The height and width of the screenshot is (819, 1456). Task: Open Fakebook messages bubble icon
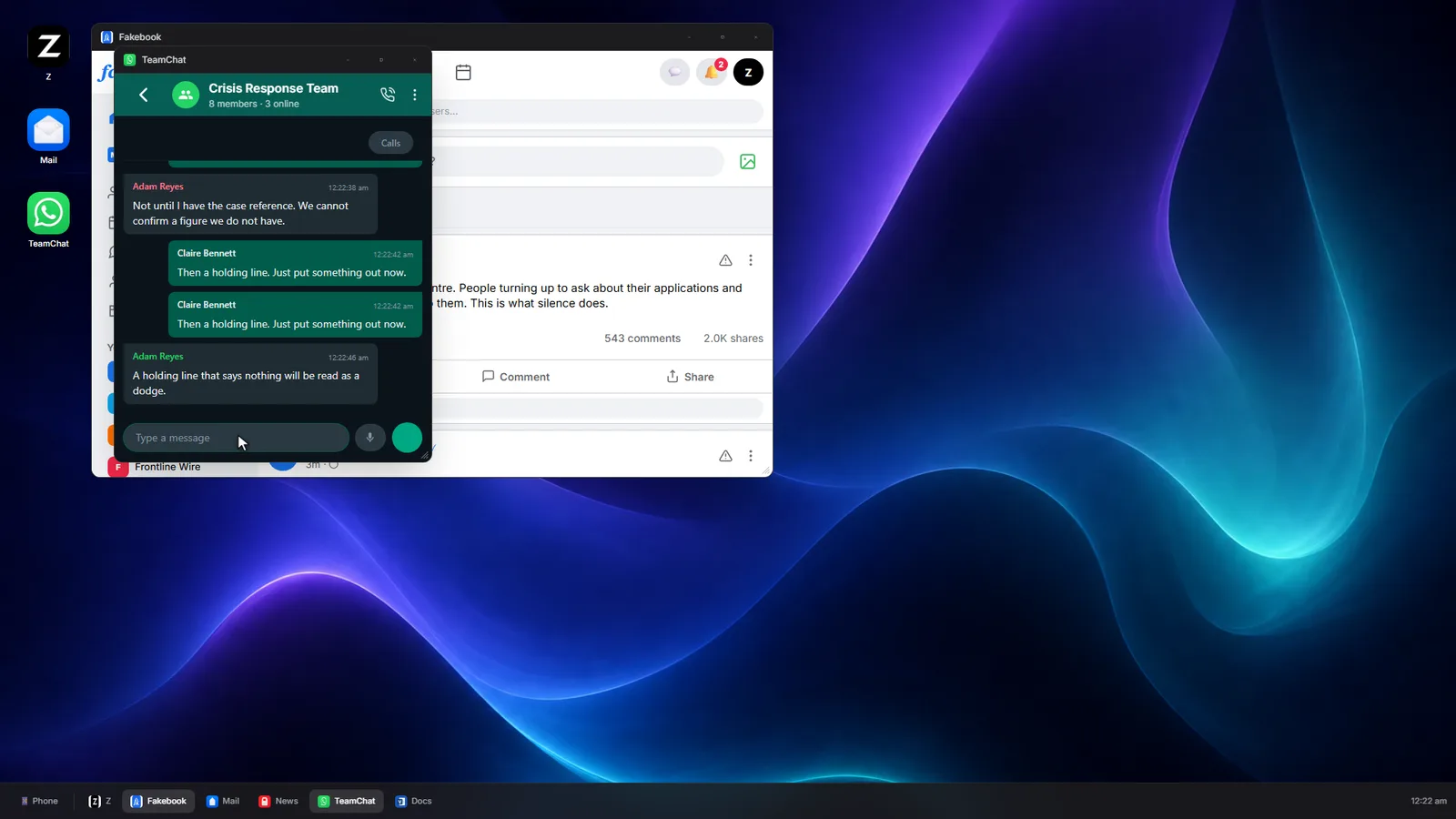tap(674, 72)
